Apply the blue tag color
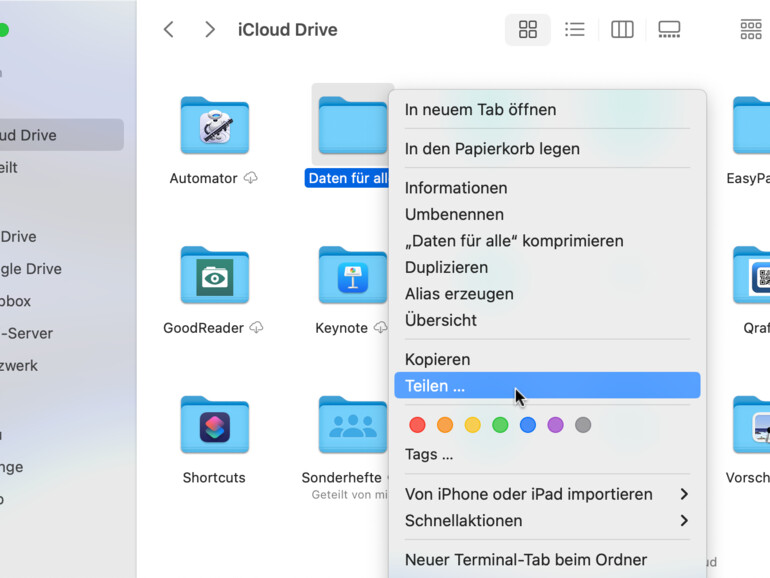The height and width of the screenshot is (578, 770). [528, 425]
